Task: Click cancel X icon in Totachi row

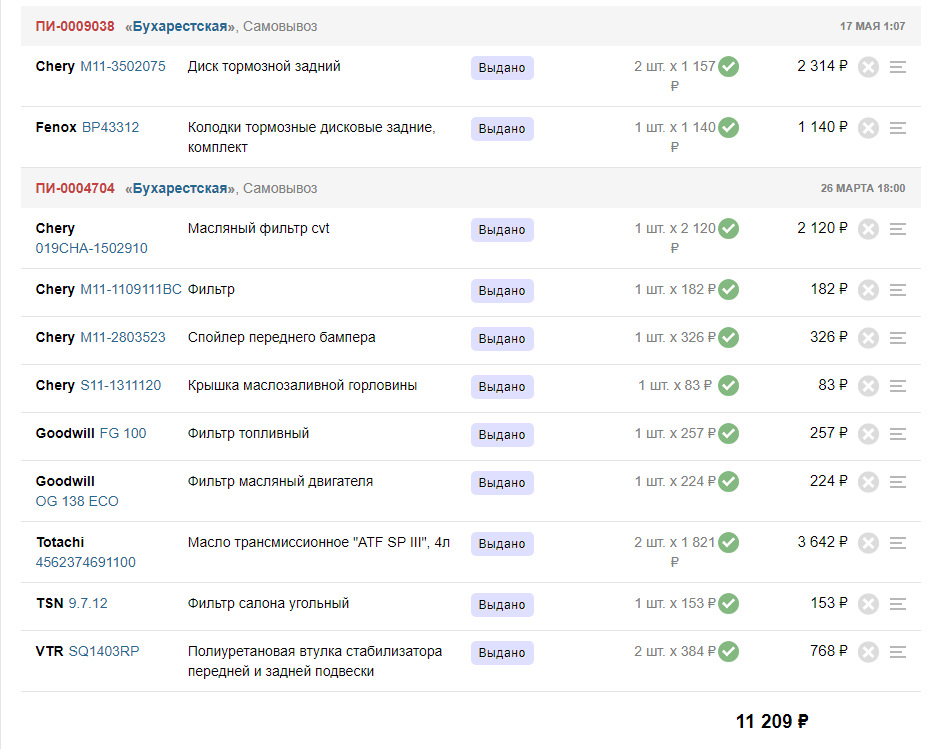Action: 868,543
